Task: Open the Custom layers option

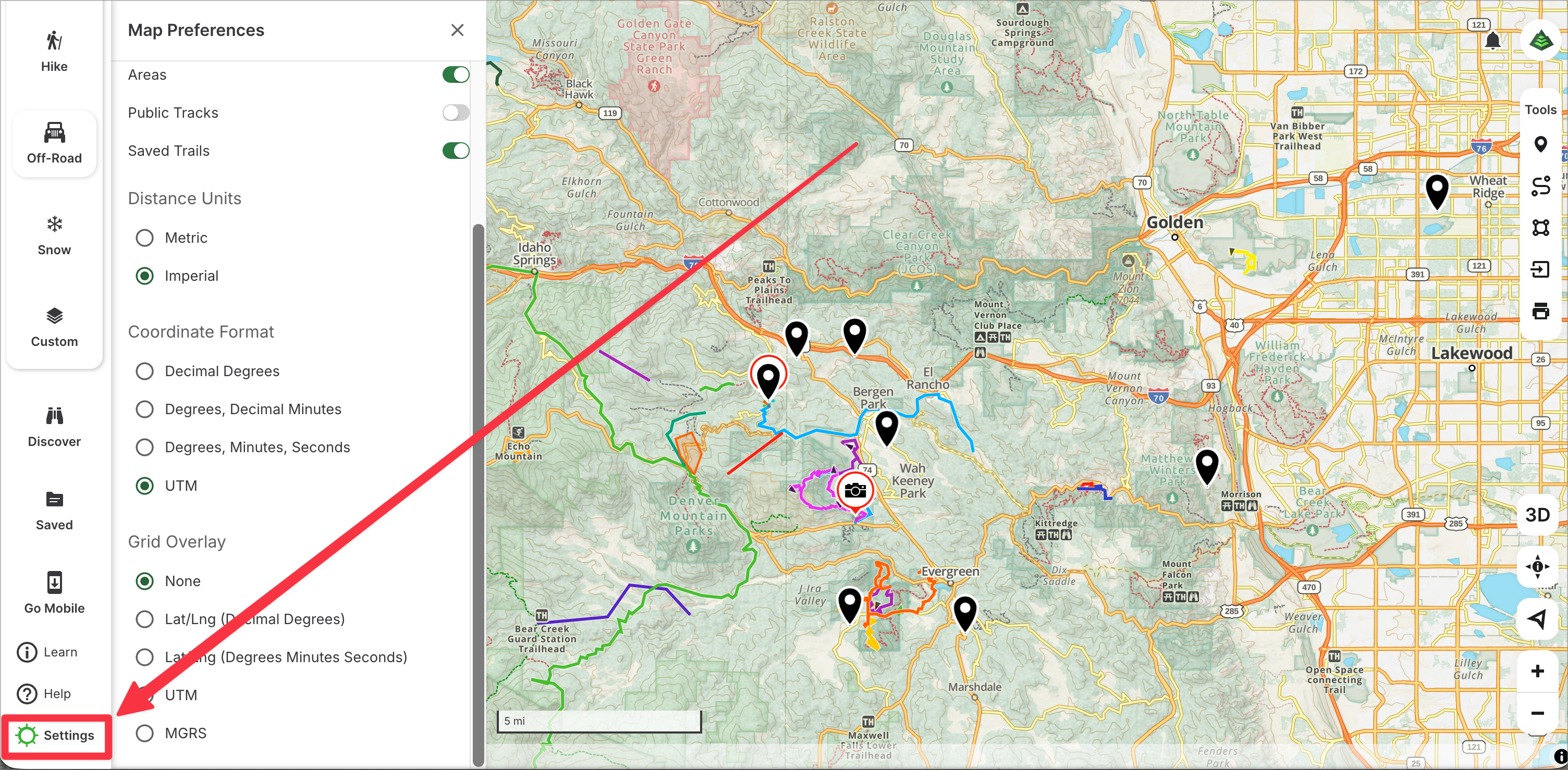Action: coord(54,327)
